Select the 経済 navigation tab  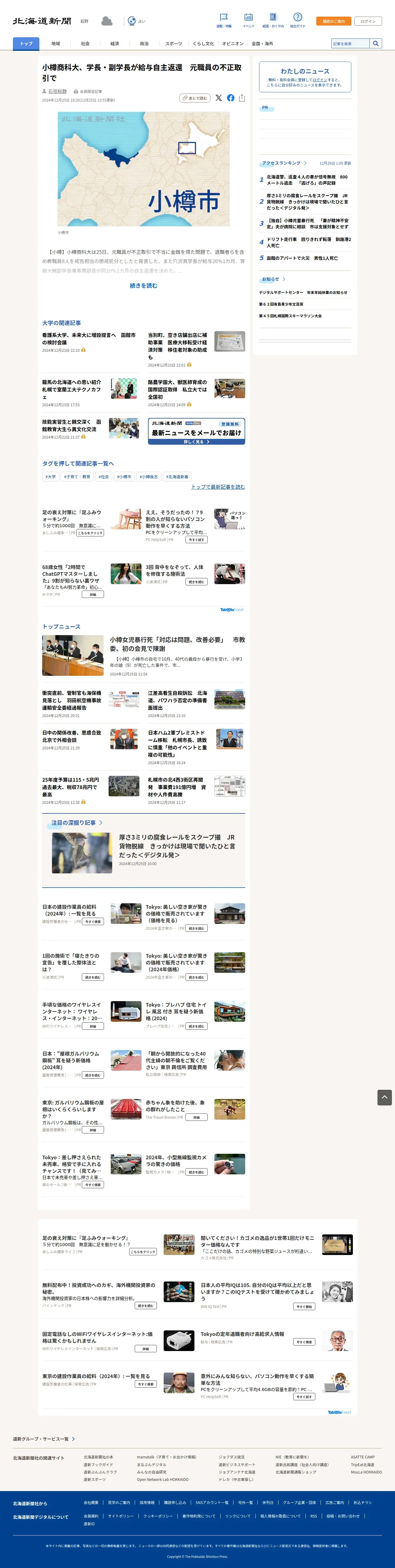(x=114, y=44)
